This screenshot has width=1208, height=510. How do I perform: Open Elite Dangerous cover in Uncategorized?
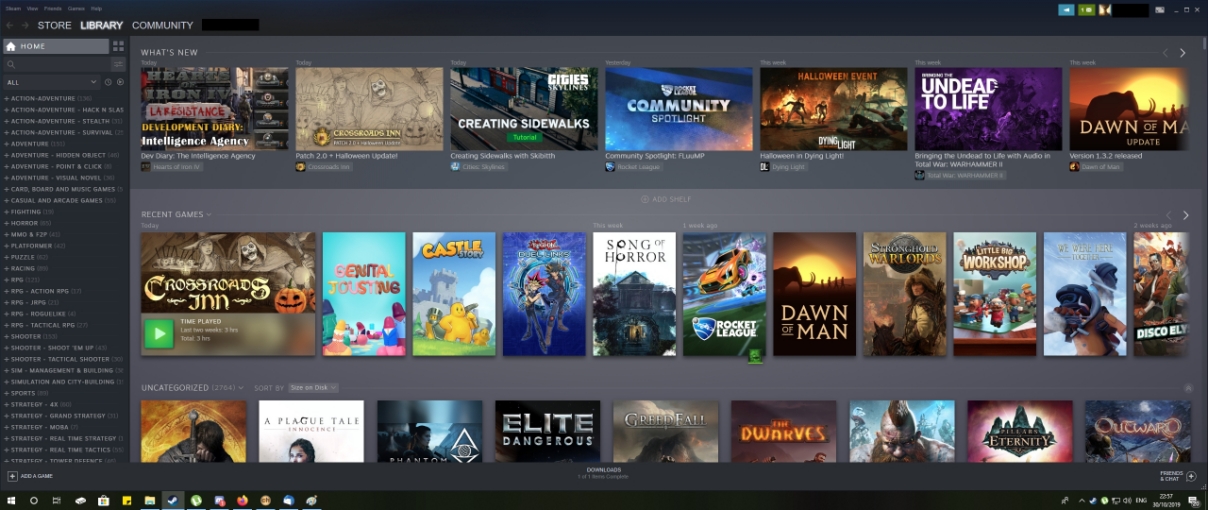(x=547, y=431)
